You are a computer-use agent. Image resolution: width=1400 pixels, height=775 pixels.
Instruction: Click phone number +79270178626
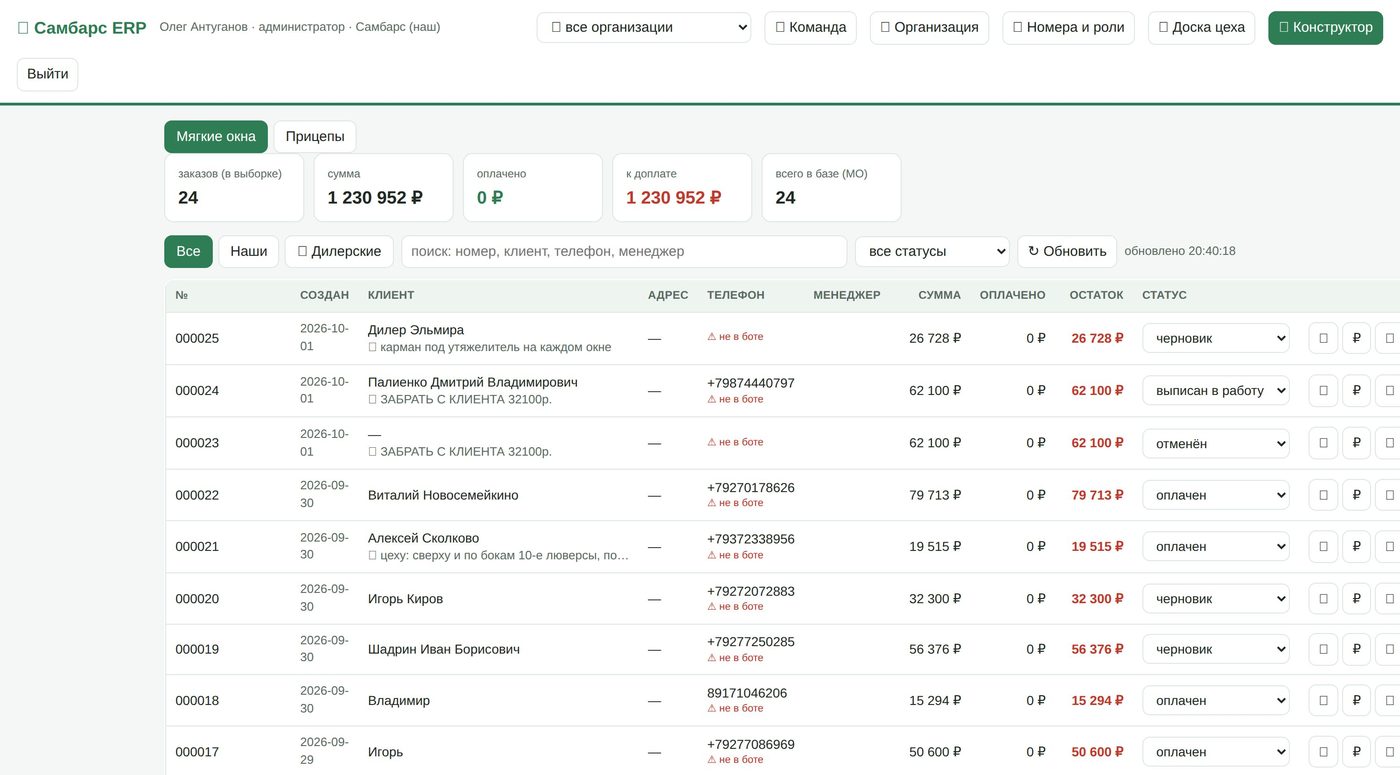pos(751,487)
